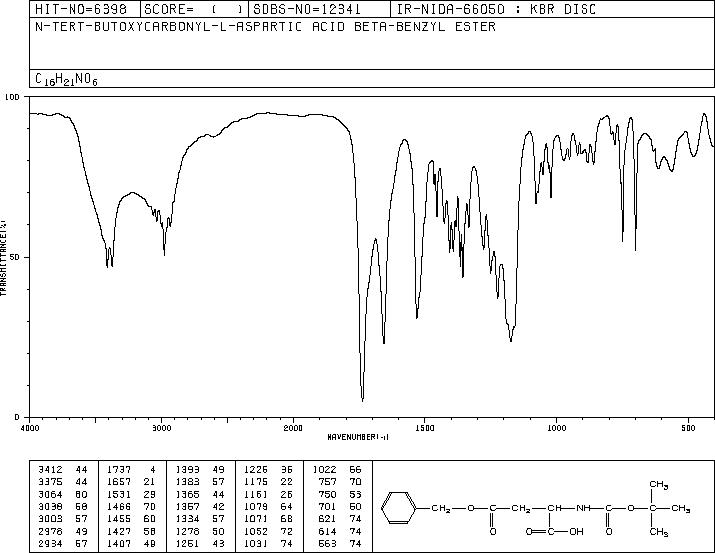
Task: Click peak table entry 1531
Action: click(119, 495)
